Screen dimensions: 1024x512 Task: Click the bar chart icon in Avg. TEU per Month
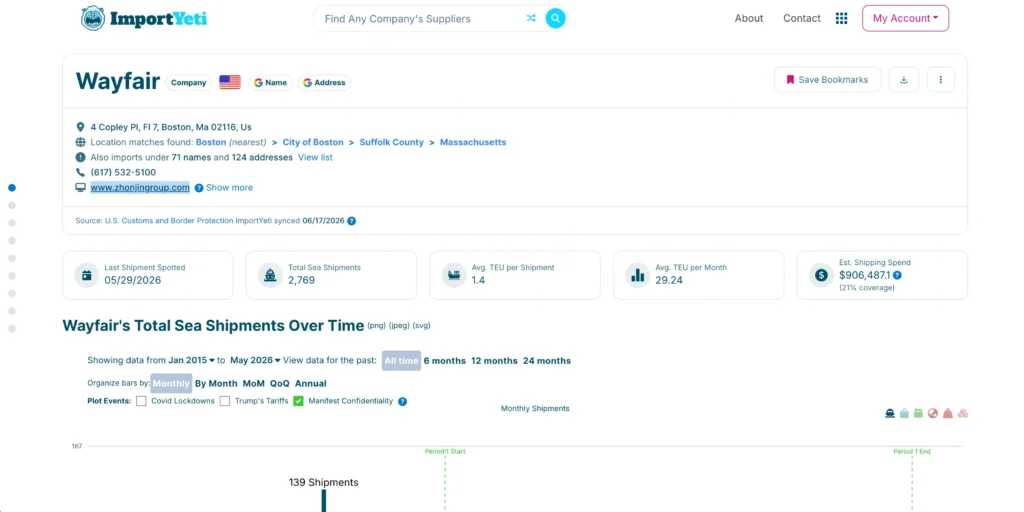click(x=637, y=275)
